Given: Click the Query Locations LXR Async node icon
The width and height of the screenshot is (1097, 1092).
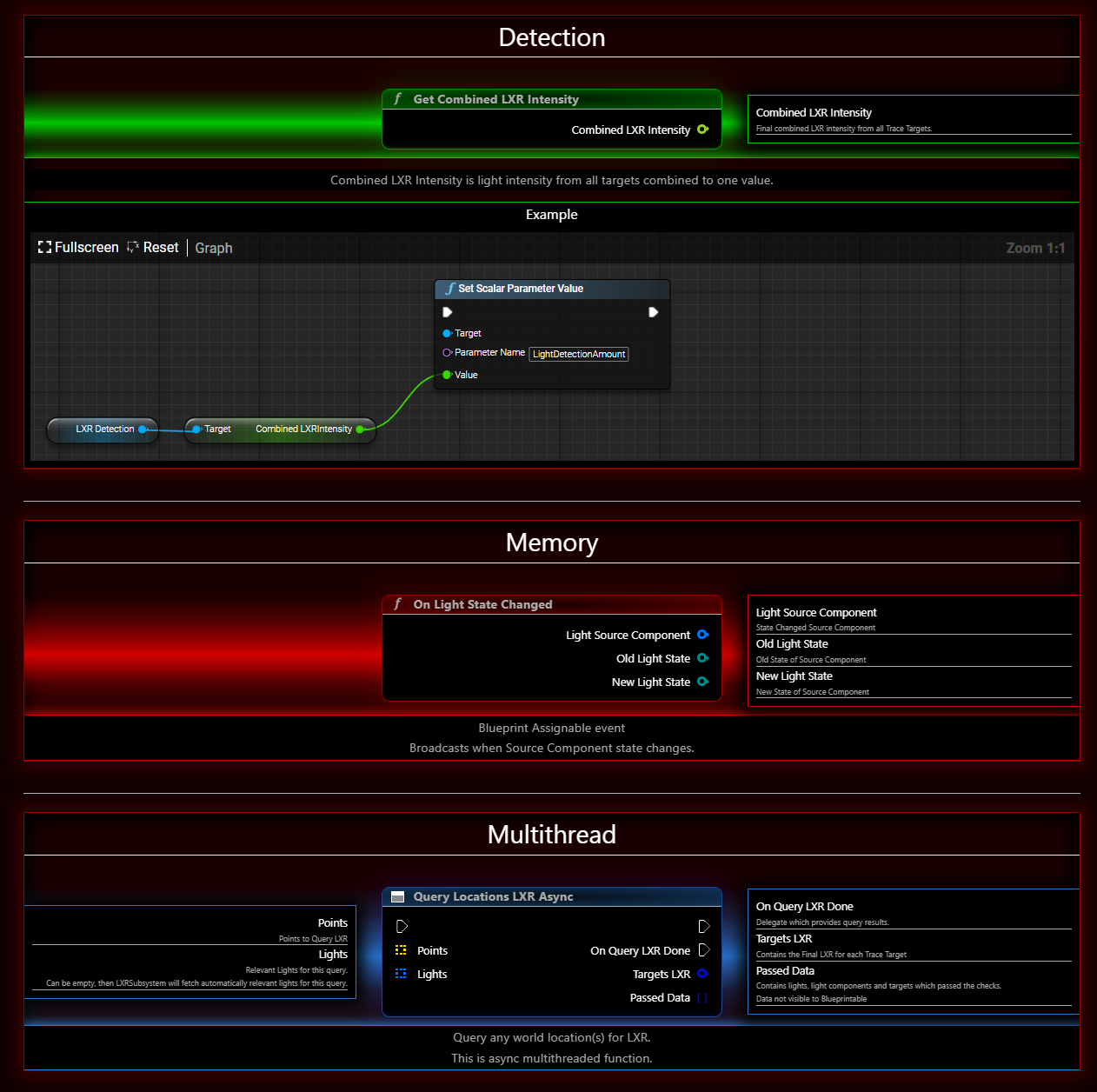Looking at the screenshot, I should click(x=398, y=897).
